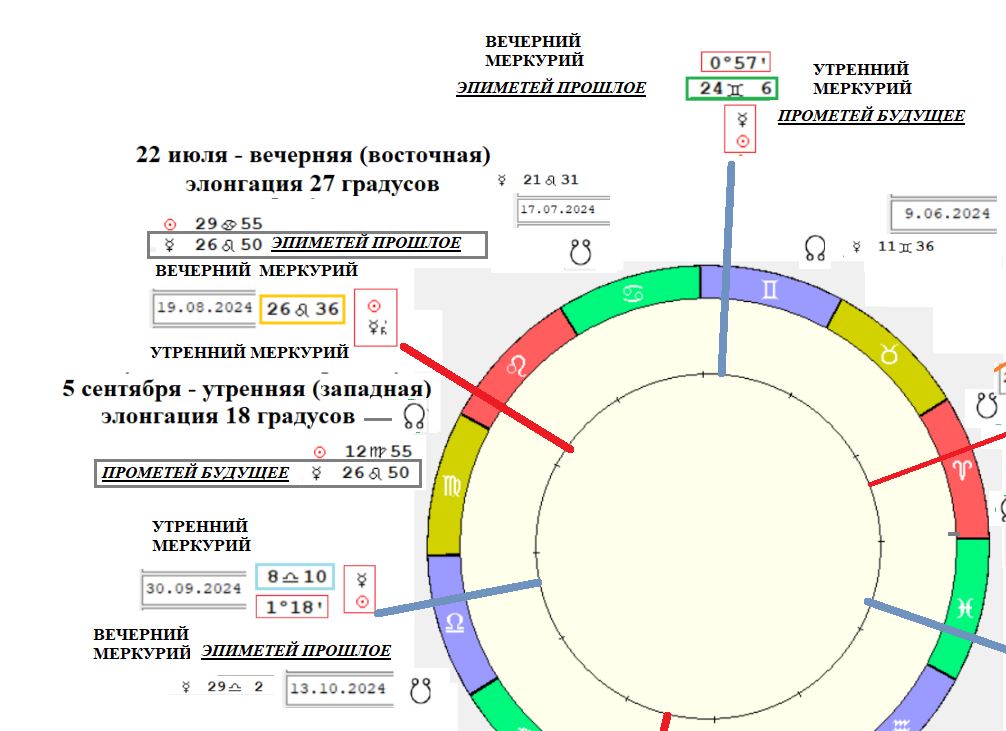Click the north node symbol after 'элонгация 18 градусов'
Image resolution: width=1006 pixels, height=731 pixels.
(414, 416)
